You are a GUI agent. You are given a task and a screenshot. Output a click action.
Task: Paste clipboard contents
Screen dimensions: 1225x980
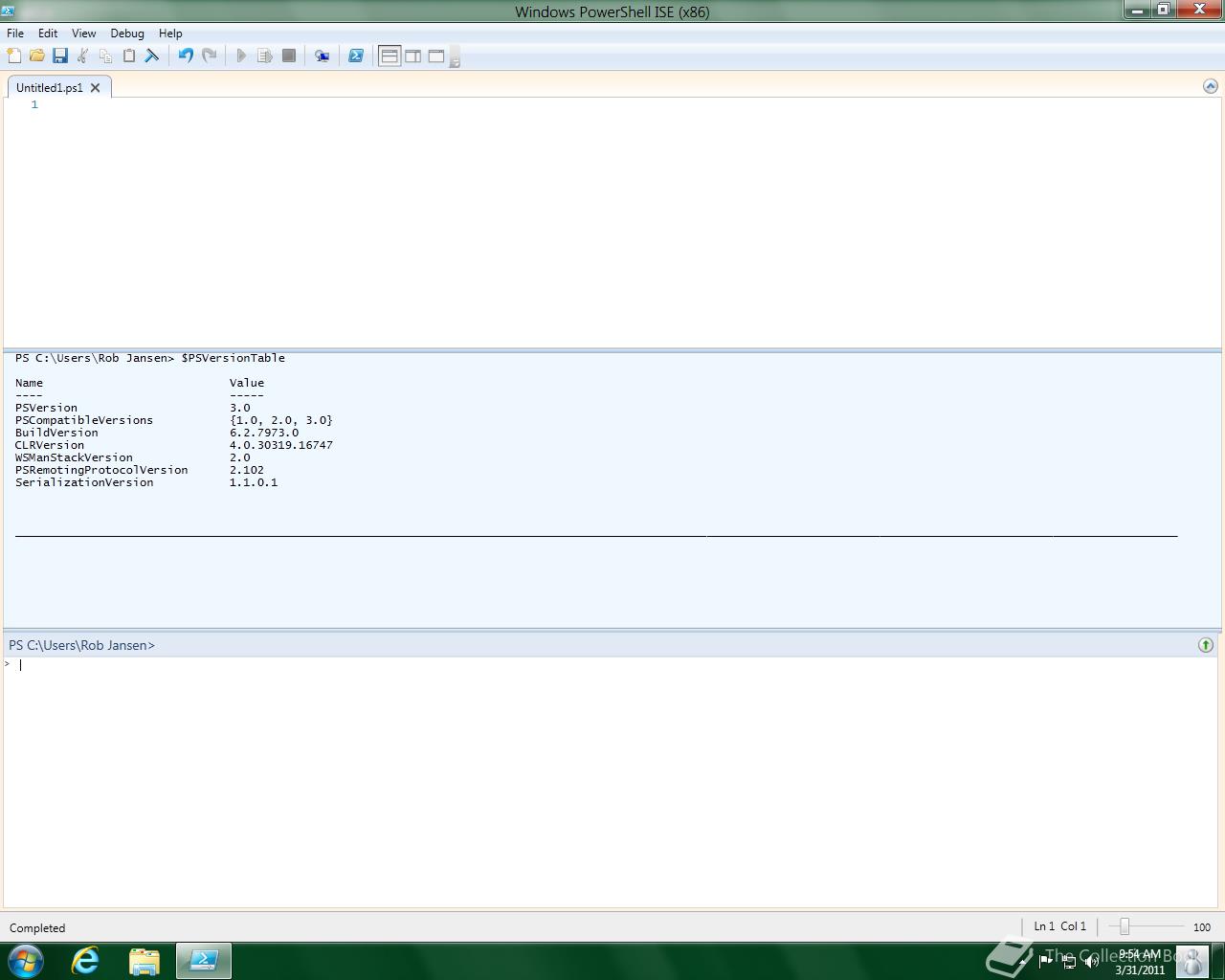coord(128,56)
